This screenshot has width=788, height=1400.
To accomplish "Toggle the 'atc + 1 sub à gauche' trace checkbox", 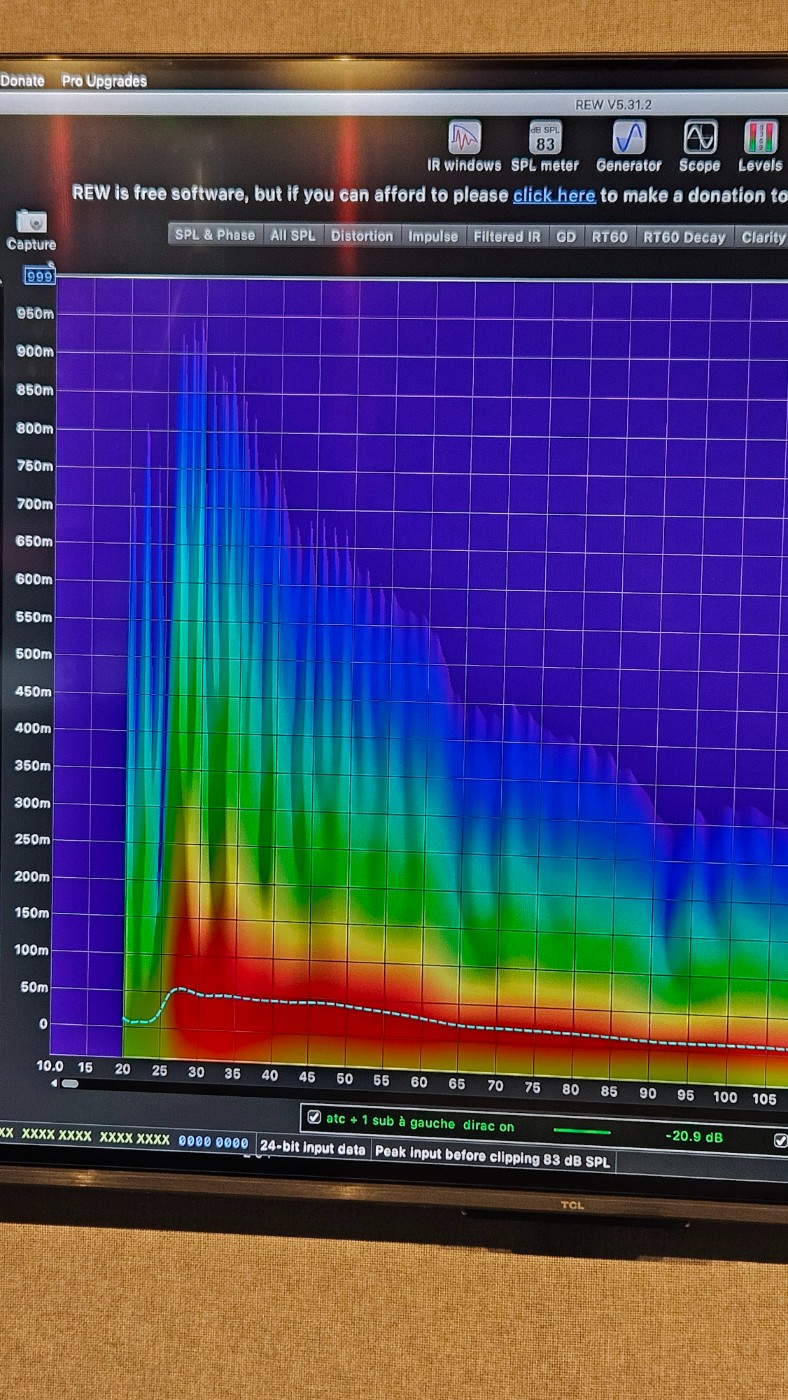I will click(x=314, y=1118).
